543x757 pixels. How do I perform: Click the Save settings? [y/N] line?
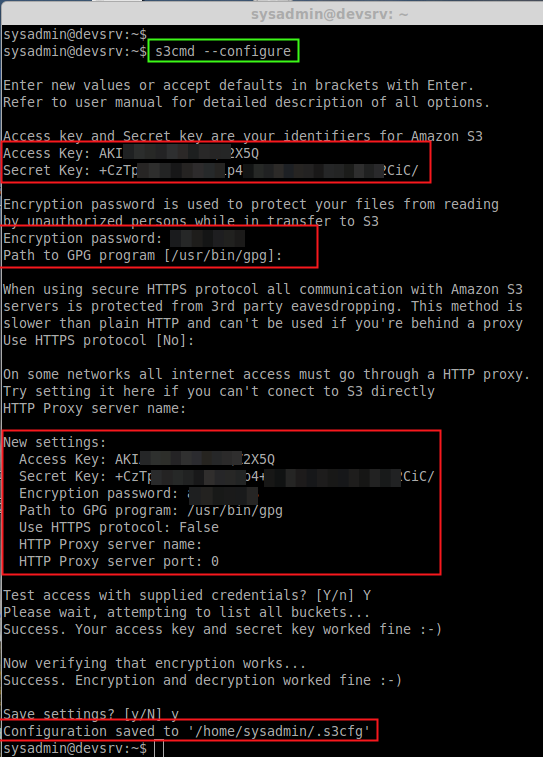[x=91, y=714]
